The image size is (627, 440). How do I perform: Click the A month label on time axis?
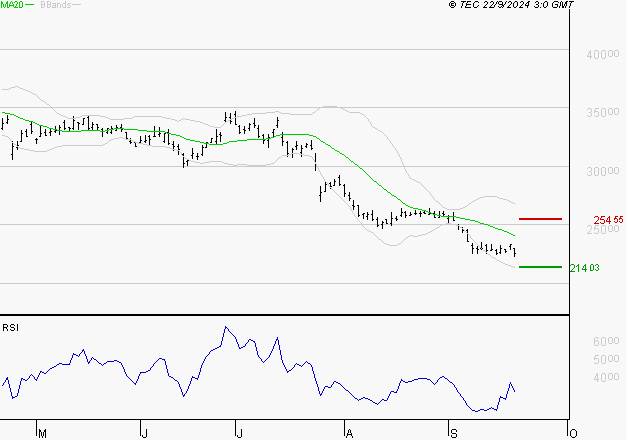(349, 434)
